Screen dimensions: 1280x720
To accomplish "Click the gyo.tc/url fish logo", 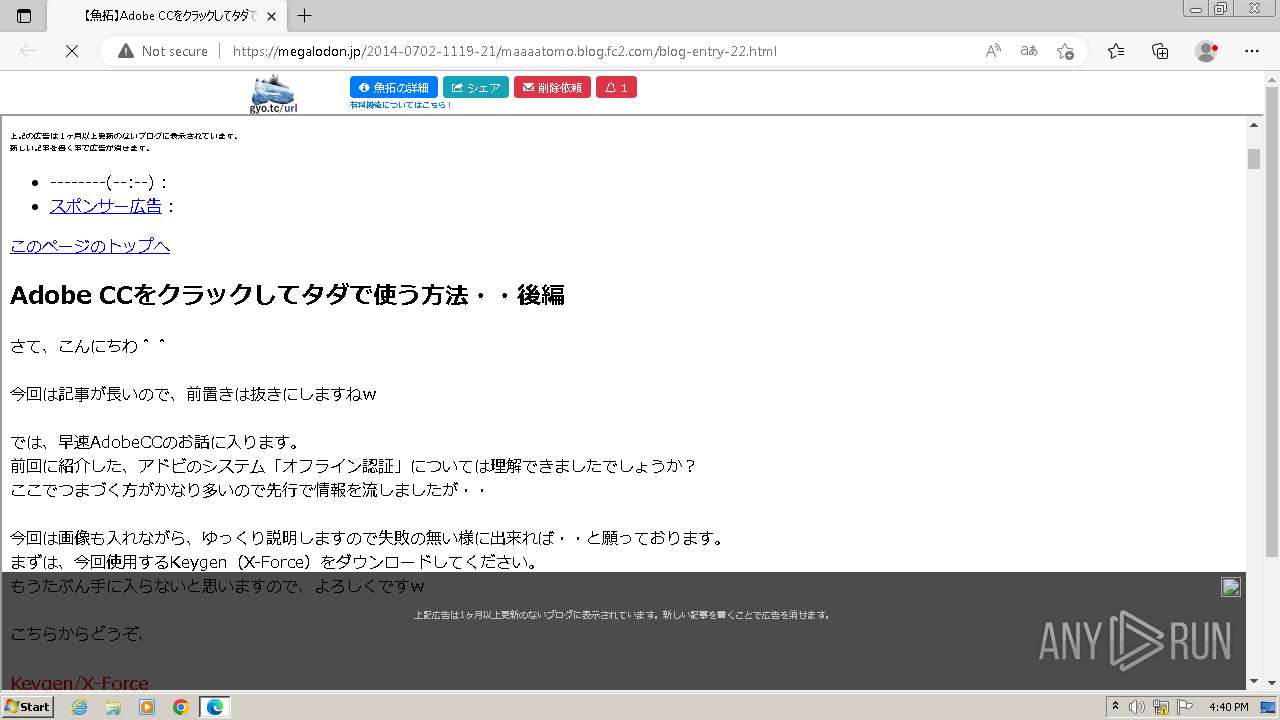I will coord(273,94).
